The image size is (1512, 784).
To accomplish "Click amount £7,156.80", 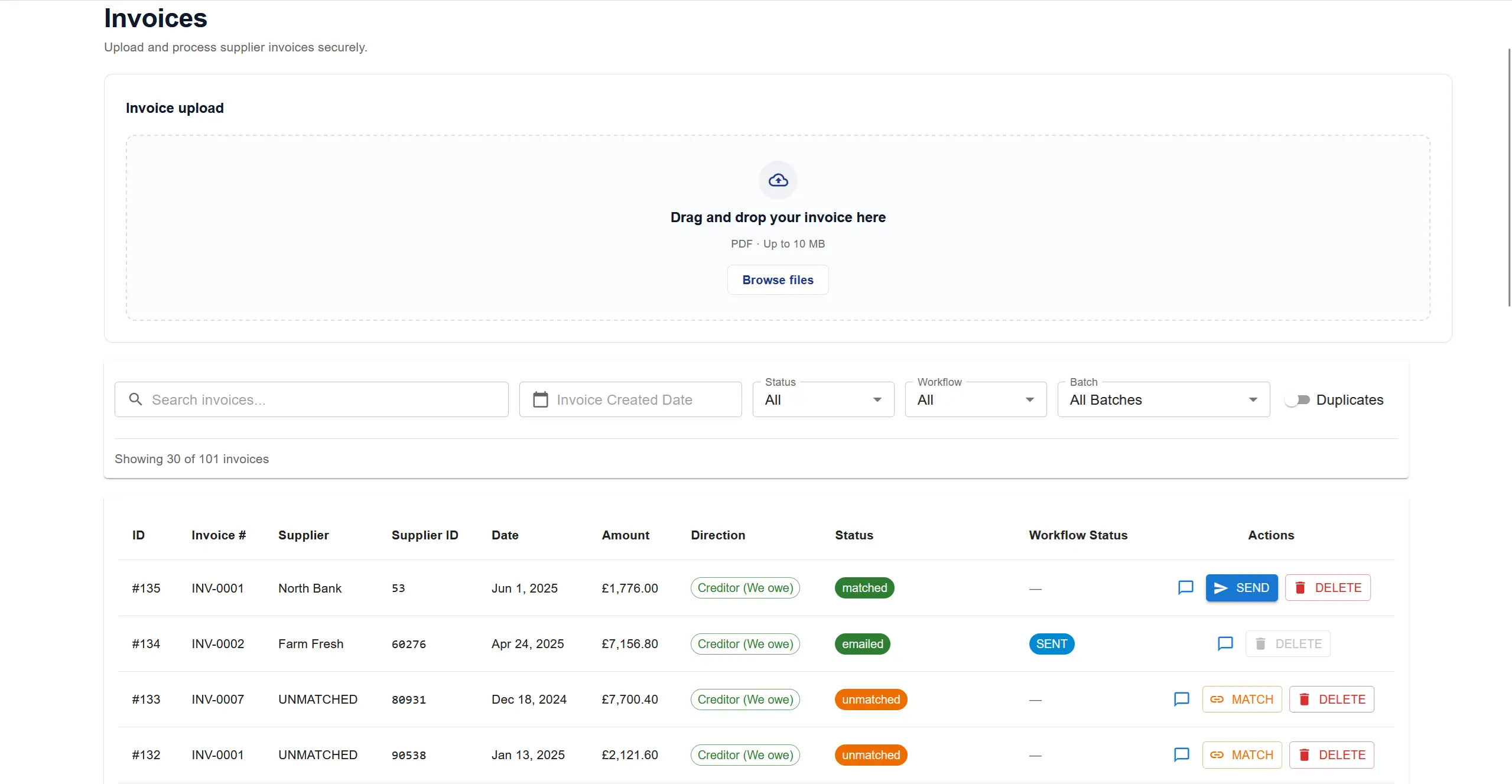I will (x=629, y=643).
